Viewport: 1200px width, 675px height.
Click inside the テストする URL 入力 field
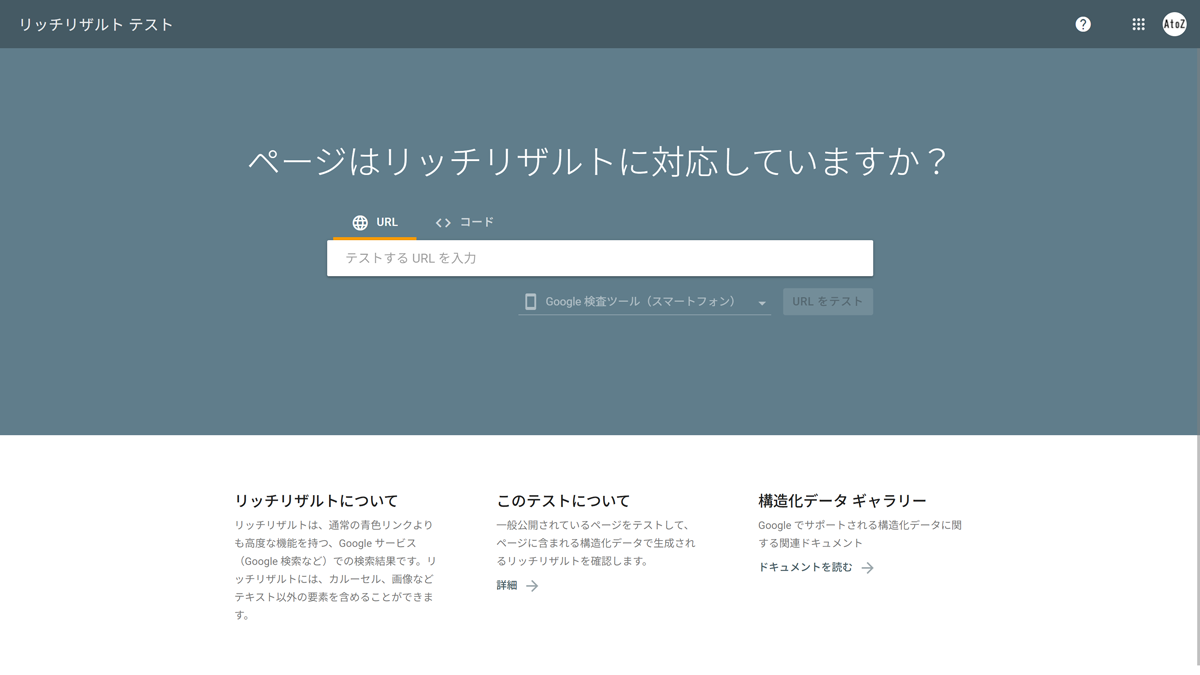click(600, 257)
